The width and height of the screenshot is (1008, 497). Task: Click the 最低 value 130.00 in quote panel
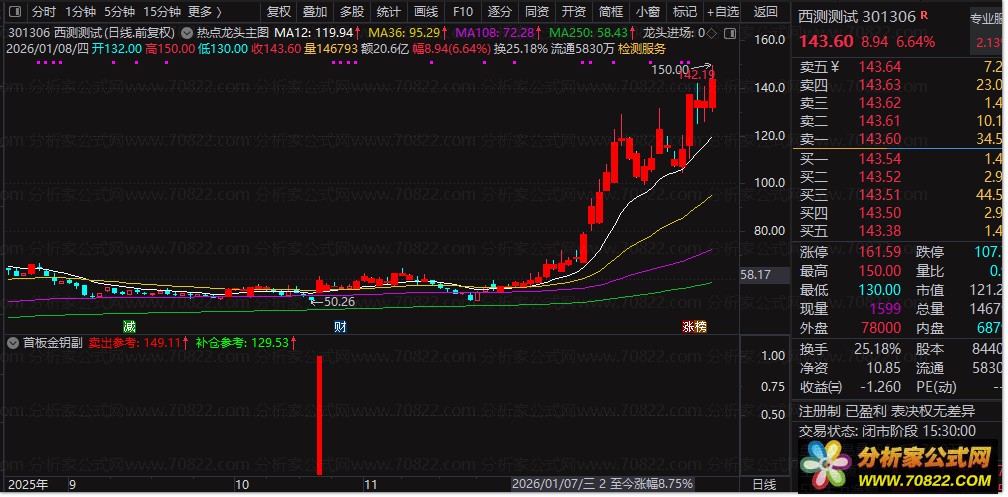(x=880, y=291)
